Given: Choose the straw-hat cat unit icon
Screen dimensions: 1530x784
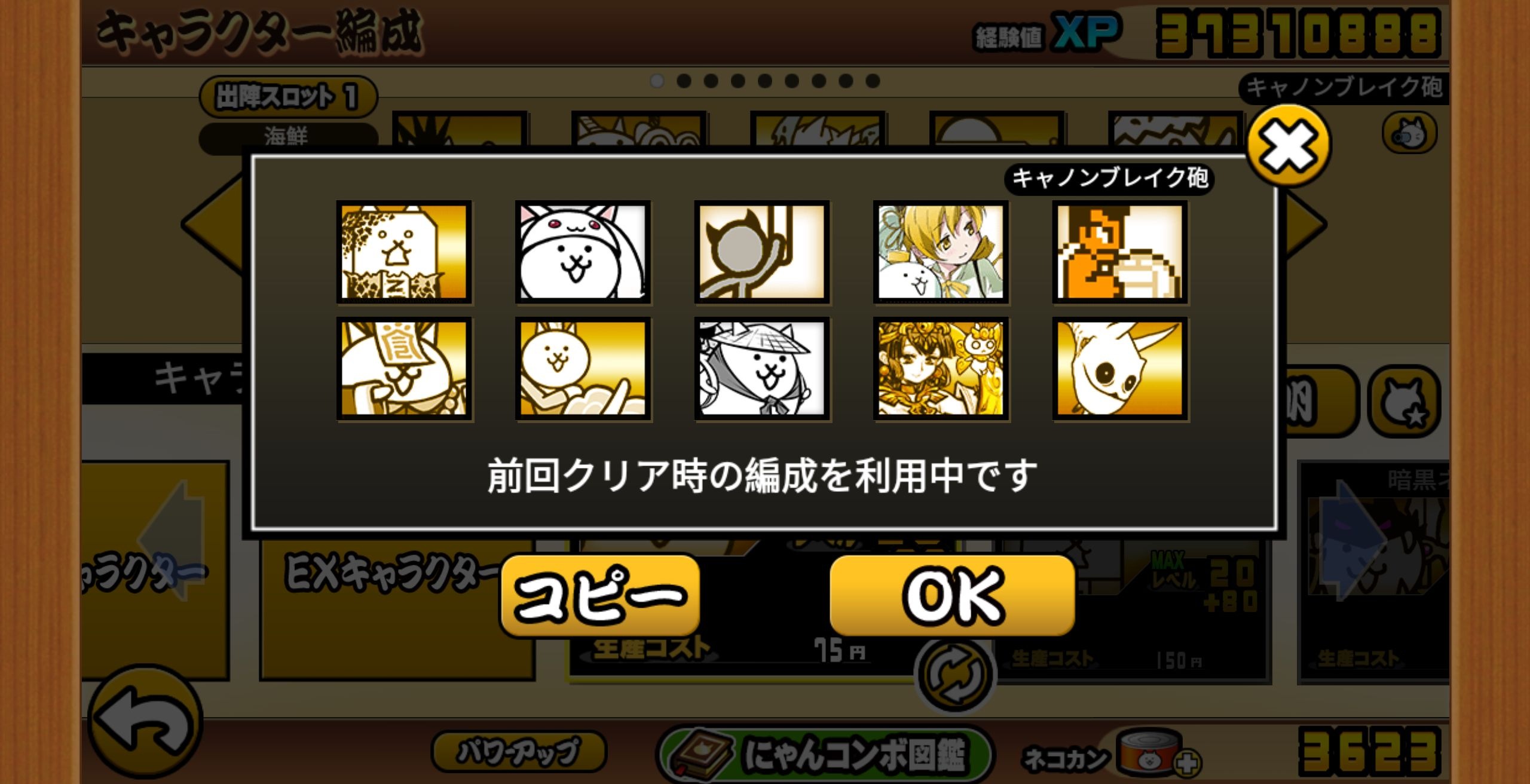Looking at the screenshot, I should coord(762,369).
